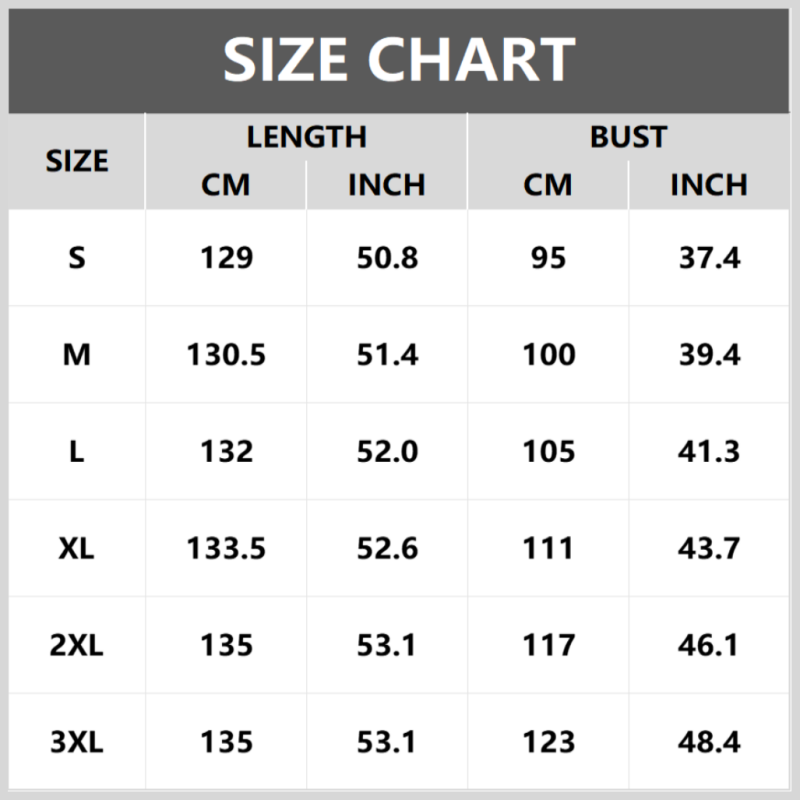Viewport: 800px width, 800px height.
Task: Click the 105 bust cm cell
Action: click(x=548, y=452)
